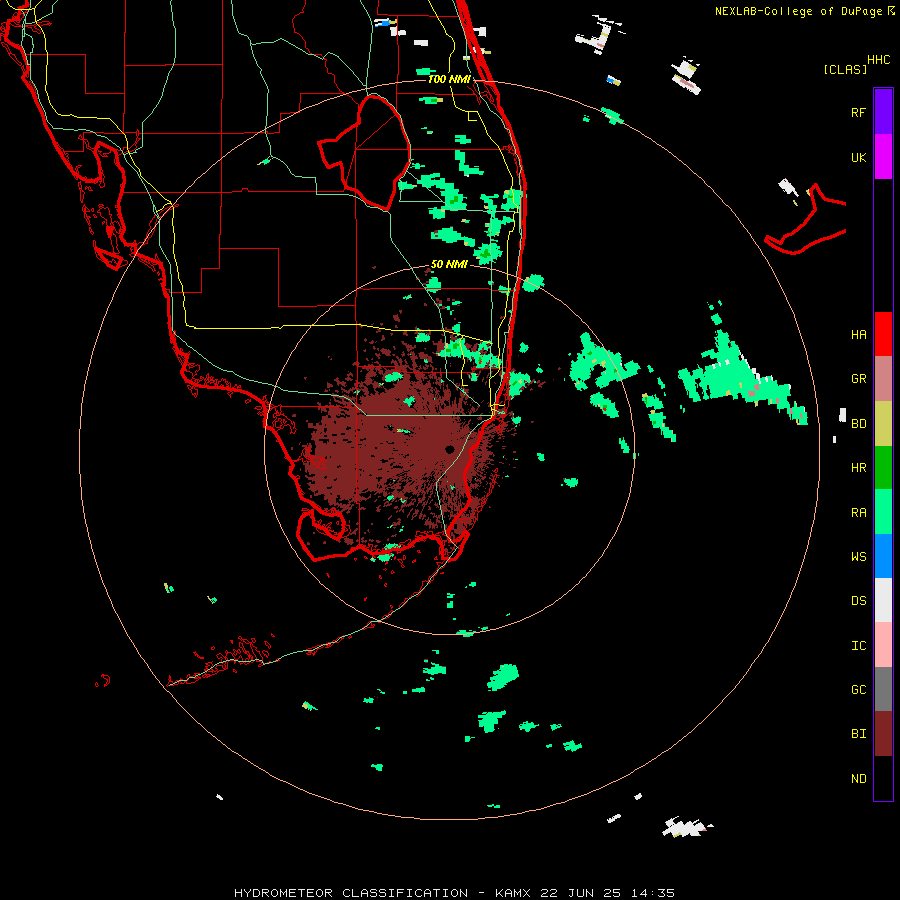Image resolution: width=900 pixels, height=900 pixels.
Task: Click the DS white legend swatch
Action: pos(883,600)
